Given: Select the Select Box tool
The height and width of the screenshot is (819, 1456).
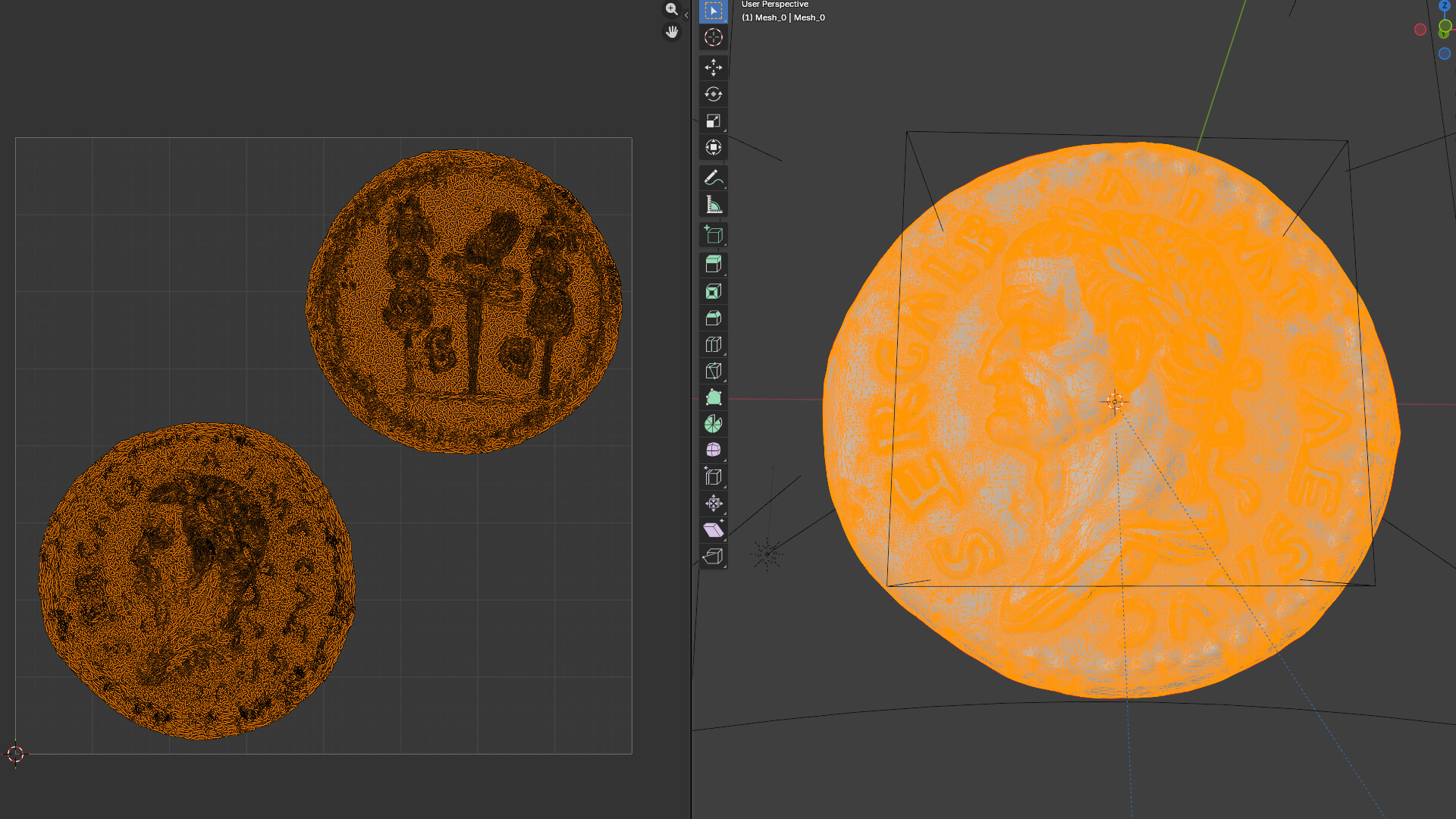Looking at the screenshot, I should 713,11.
